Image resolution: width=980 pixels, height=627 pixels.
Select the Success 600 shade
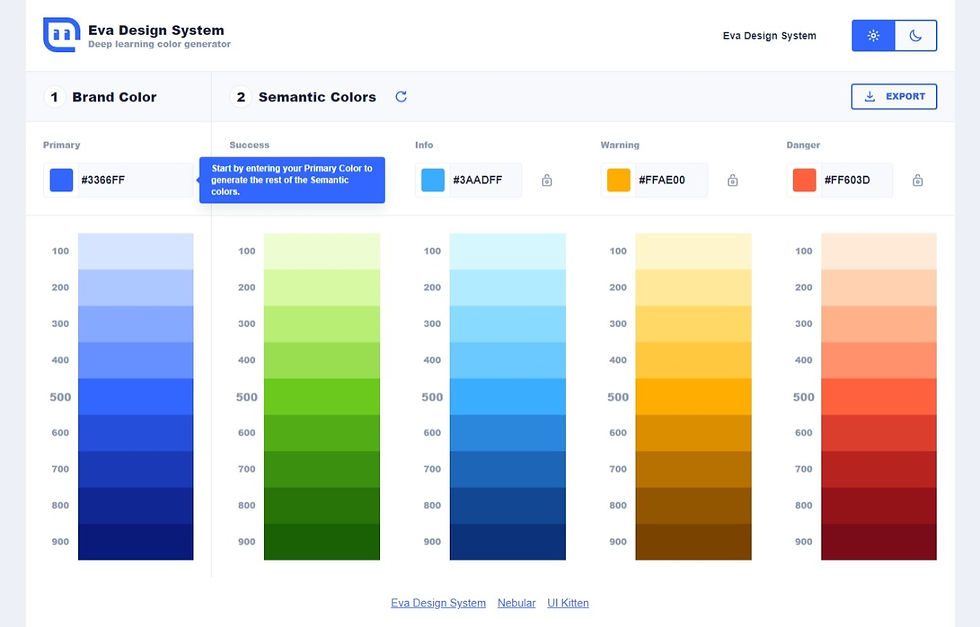tap(322, 433)
